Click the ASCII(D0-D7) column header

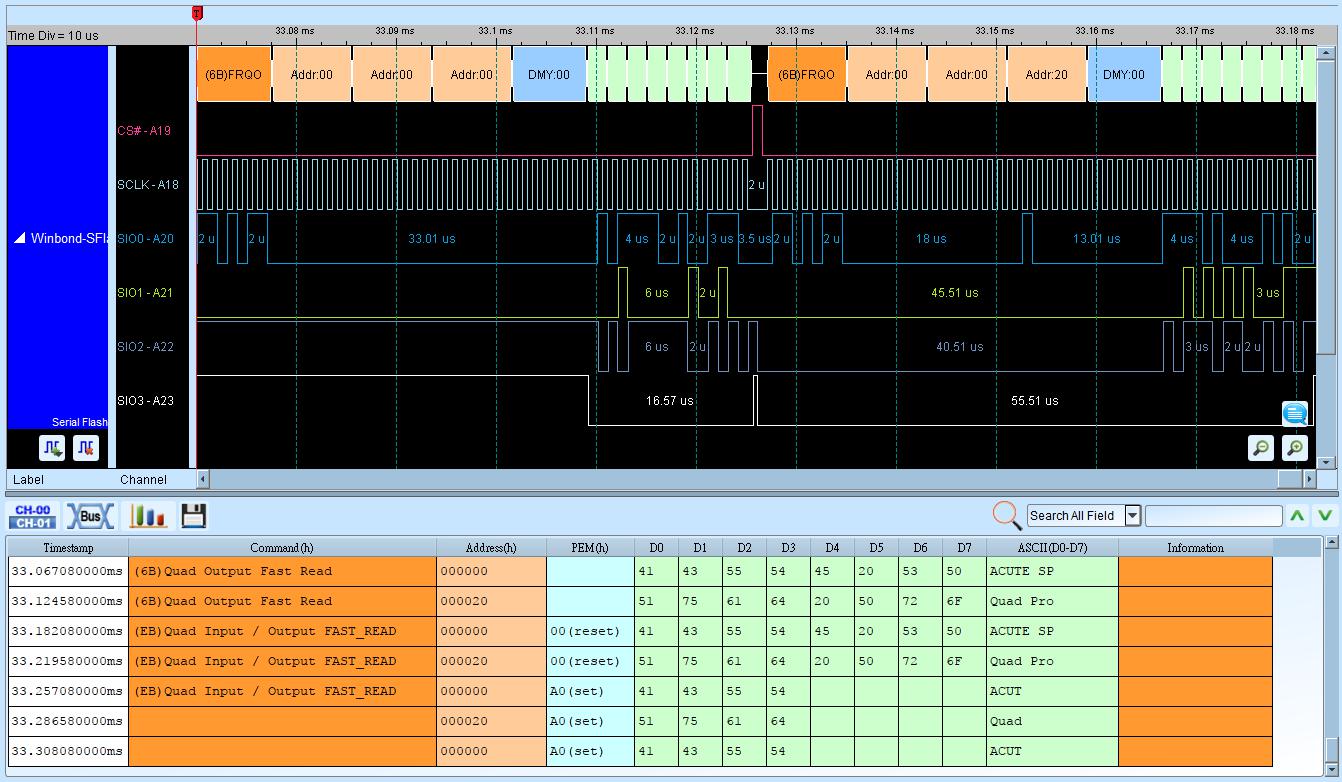1052,548
